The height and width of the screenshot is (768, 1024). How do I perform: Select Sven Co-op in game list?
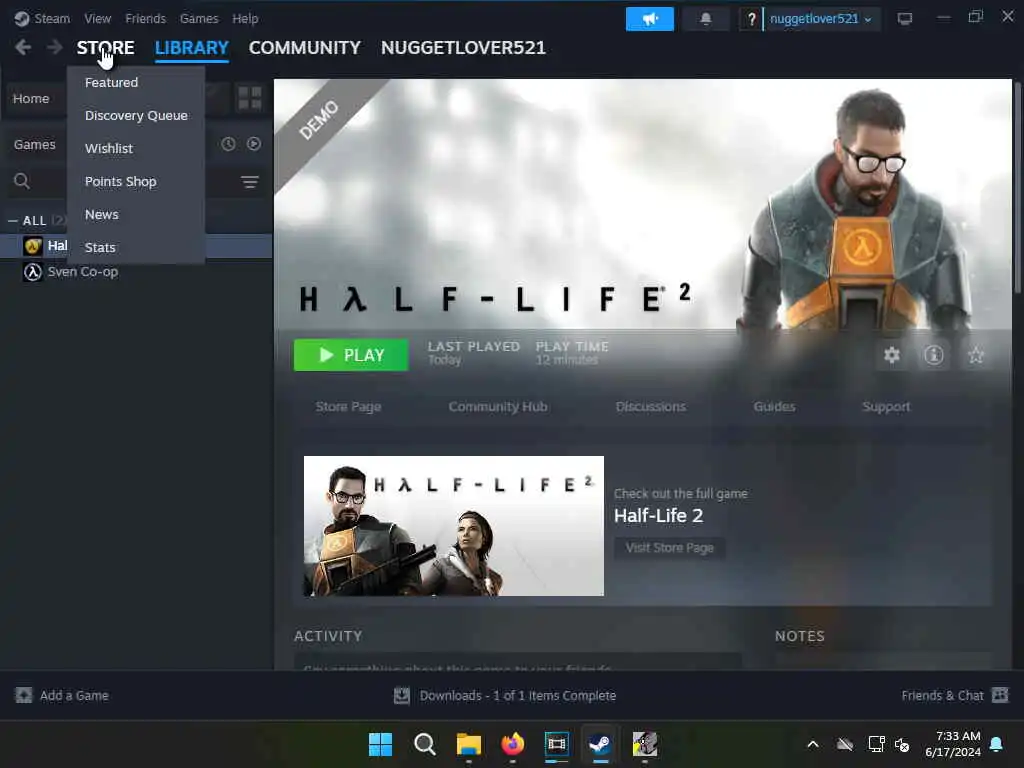point(82,272)
